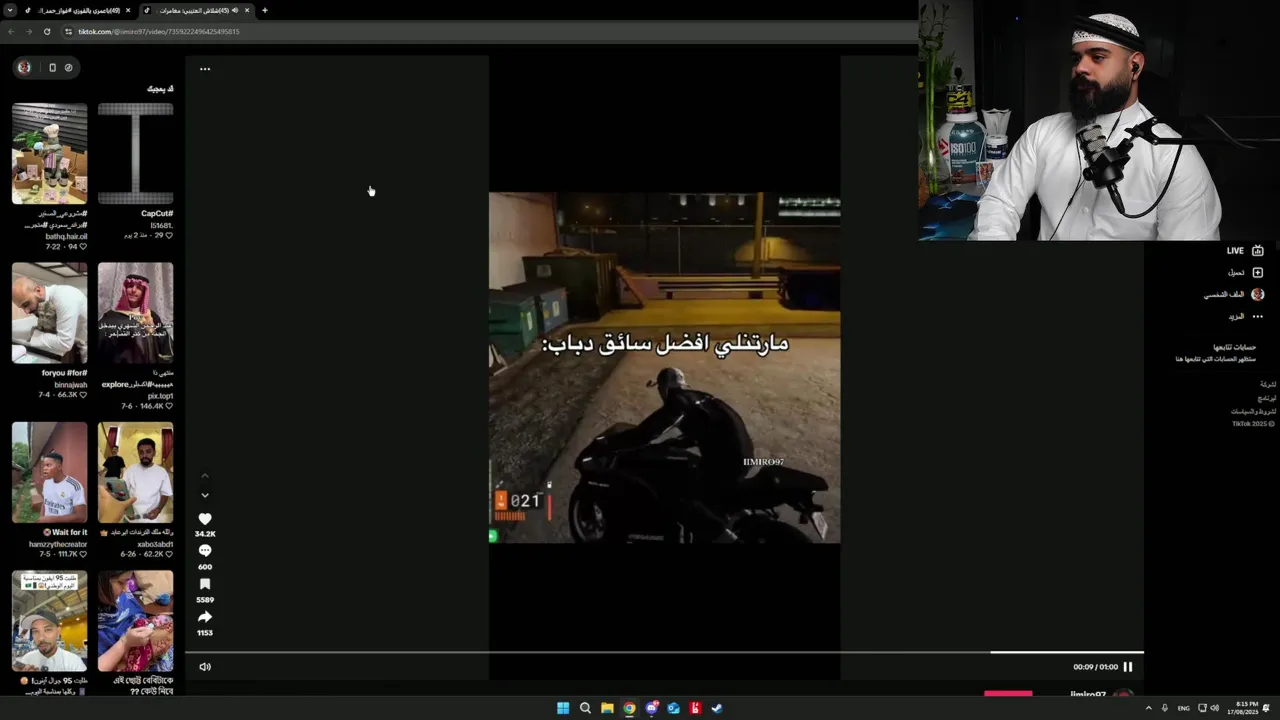The image size is (1280, 720).
Task: Click the browser forward arrow
Action: 28,31
